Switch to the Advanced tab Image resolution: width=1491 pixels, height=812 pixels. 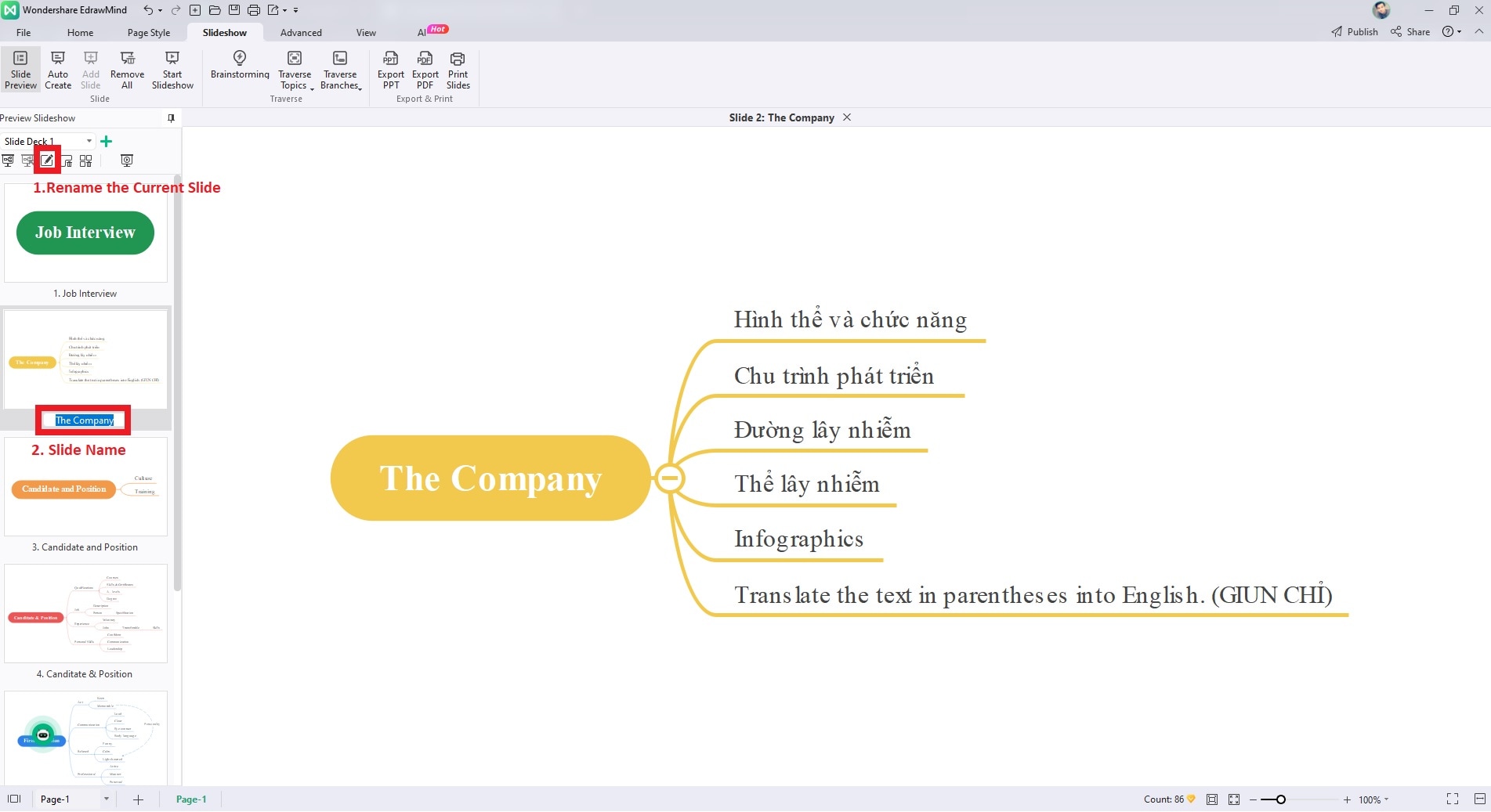[301, 32]
